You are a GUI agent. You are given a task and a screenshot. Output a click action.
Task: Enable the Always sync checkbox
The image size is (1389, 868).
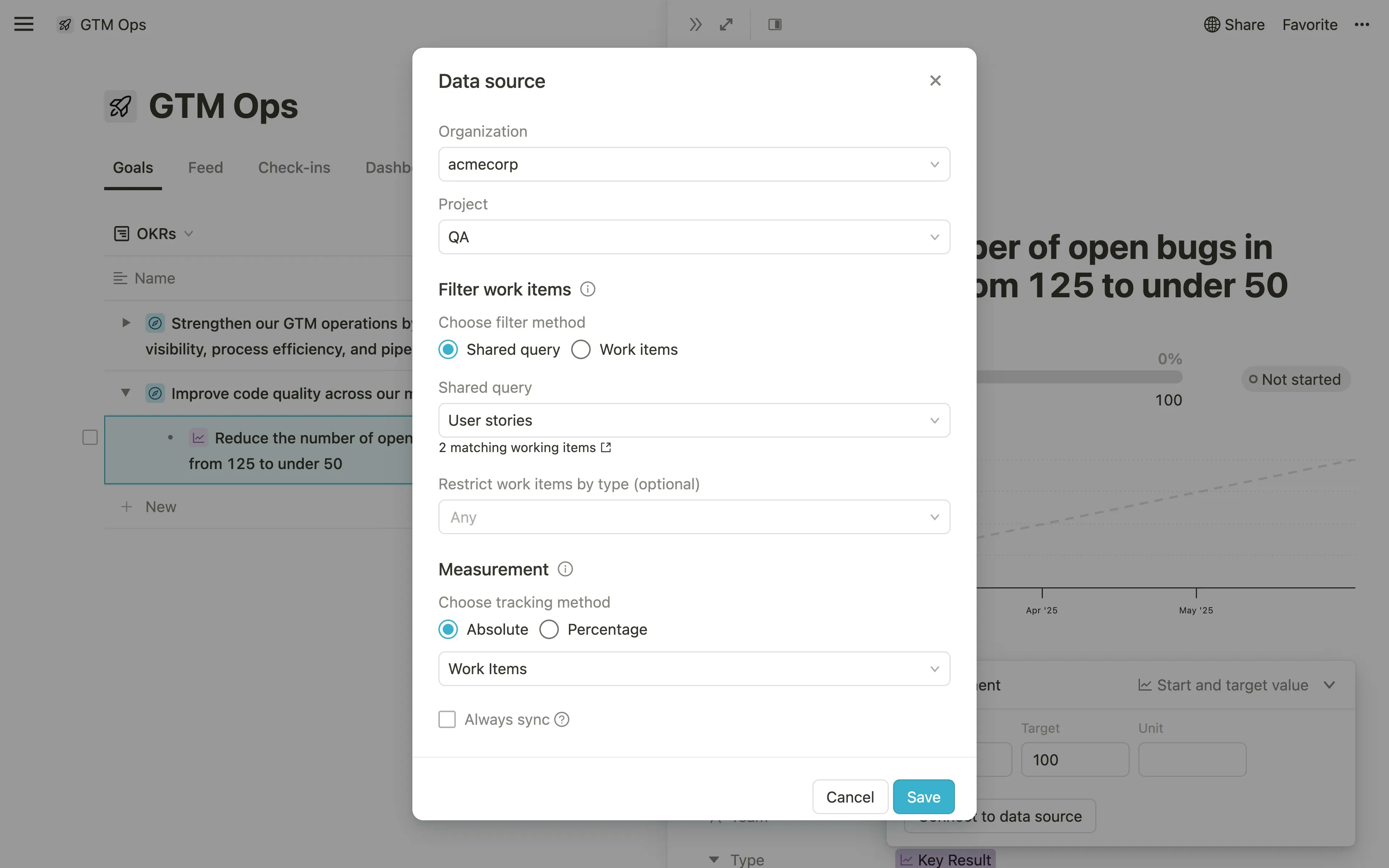pos(447,719)
